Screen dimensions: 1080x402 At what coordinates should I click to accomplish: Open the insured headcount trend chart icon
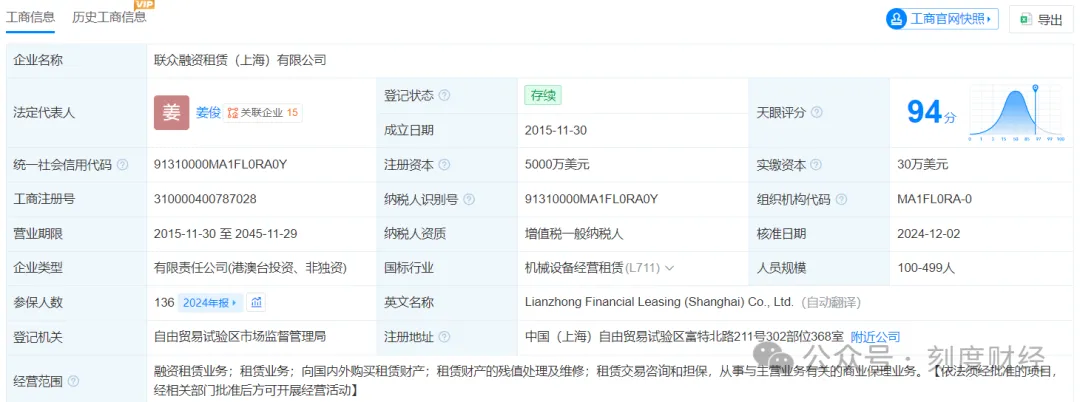pos(257,302)
